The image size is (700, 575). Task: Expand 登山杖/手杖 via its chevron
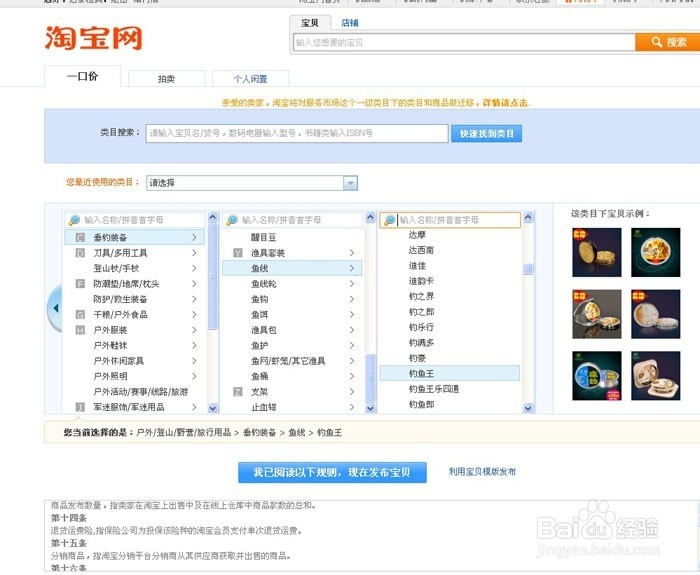[x=194, y=268]
